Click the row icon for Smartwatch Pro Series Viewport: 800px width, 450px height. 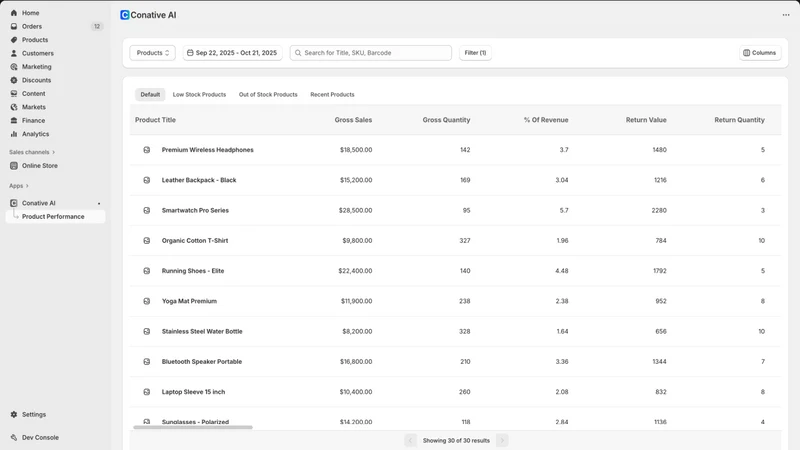click(146, 210)
